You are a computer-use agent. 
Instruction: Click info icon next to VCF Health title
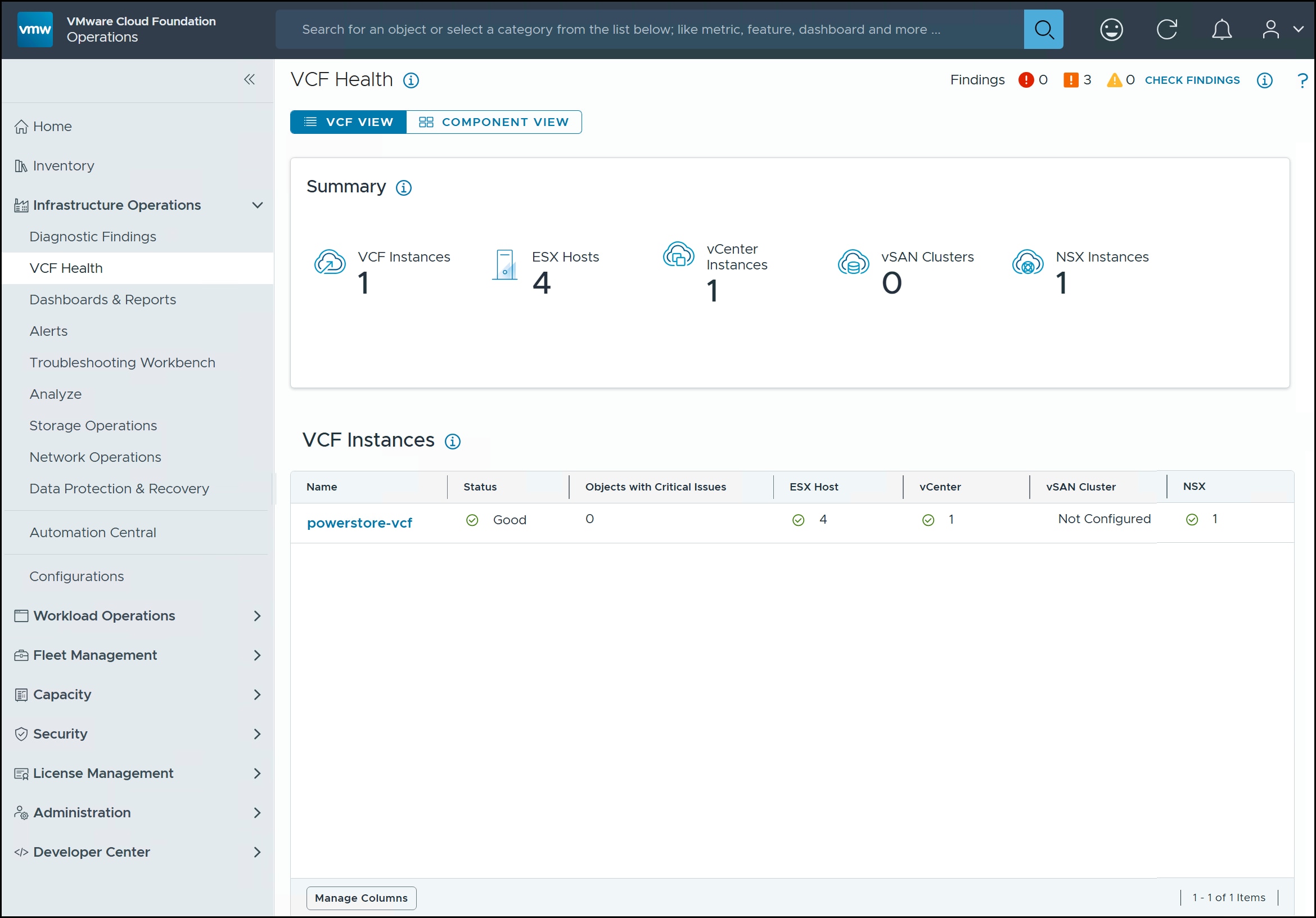click(x=411, y=80)
